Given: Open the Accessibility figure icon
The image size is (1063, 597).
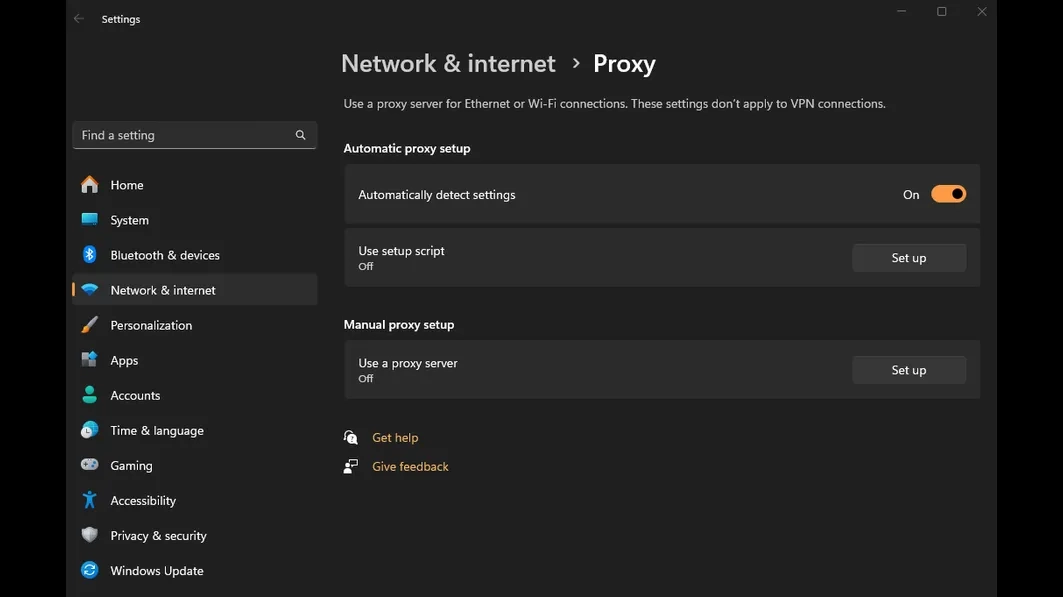Looking at the screenshot, I should (x=90, y=500).
